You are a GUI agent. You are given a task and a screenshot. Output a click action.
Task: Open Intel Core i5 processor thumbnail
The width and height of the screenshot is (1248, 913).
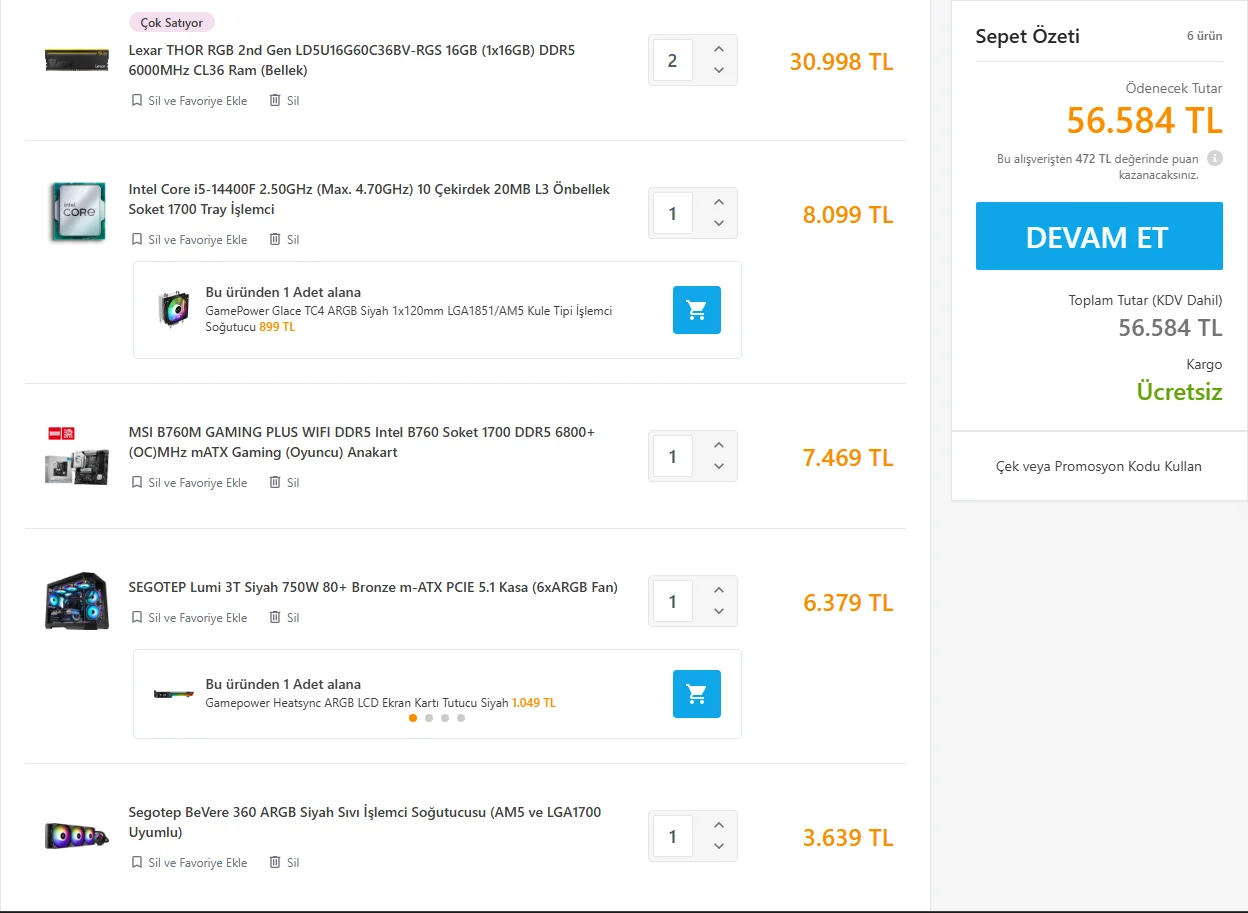pyautogui.click(x=77, y=212)
